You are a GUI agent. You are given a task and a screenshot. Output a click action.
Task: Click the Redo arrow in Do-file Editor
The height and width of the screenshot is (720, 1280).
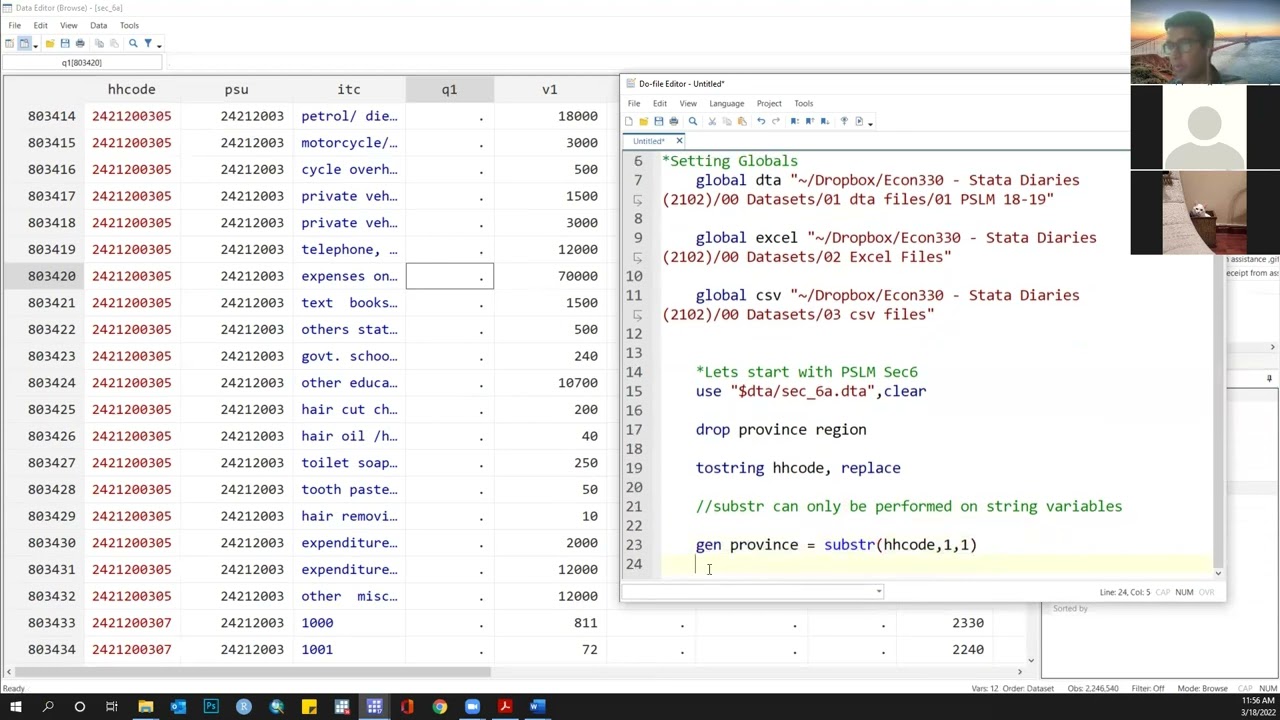coord(776,121)
